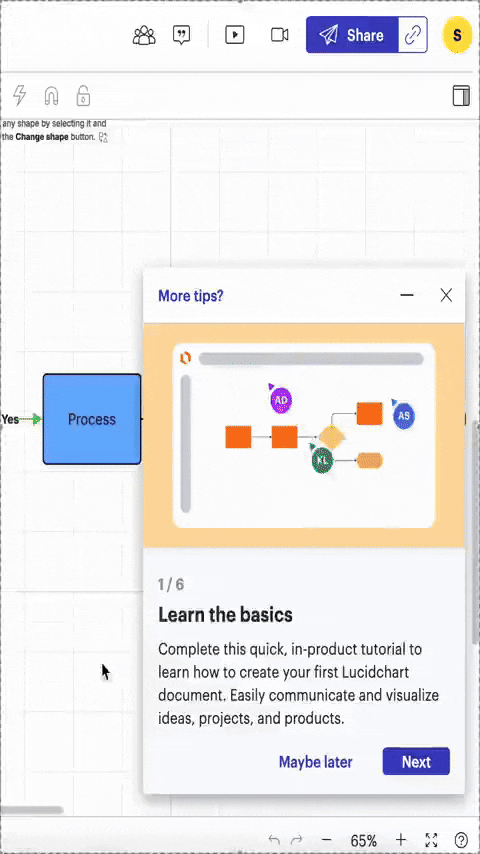Screen dimensions: 480x854
Task: Open the user avatar S menu
Action: (457, 35)
